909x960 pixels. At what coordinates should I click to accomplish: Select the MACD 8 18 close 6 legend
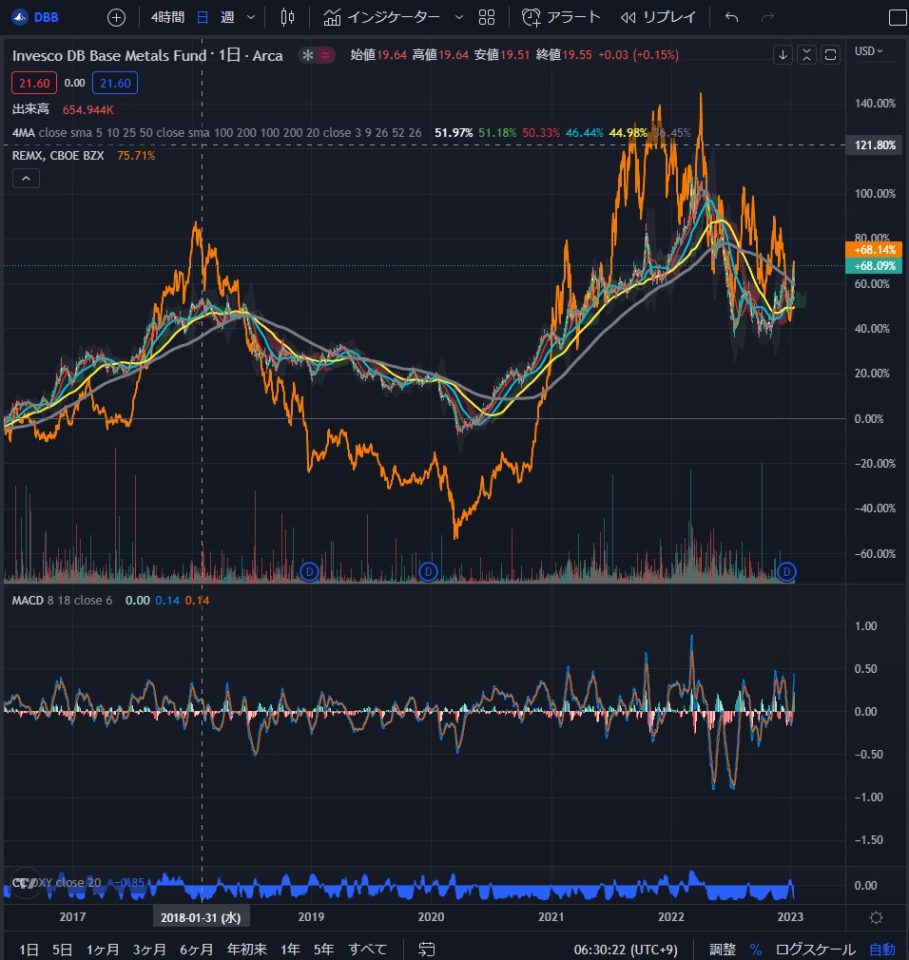coord(62,601)
